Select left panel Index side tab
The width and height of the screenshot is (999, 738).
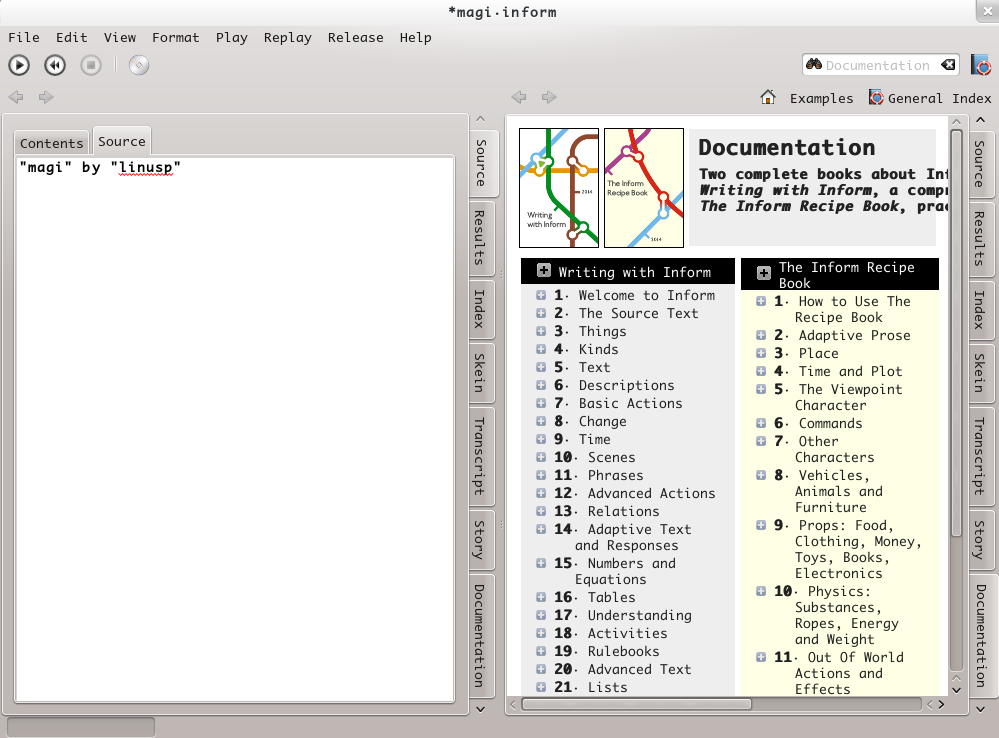(482, 308)
